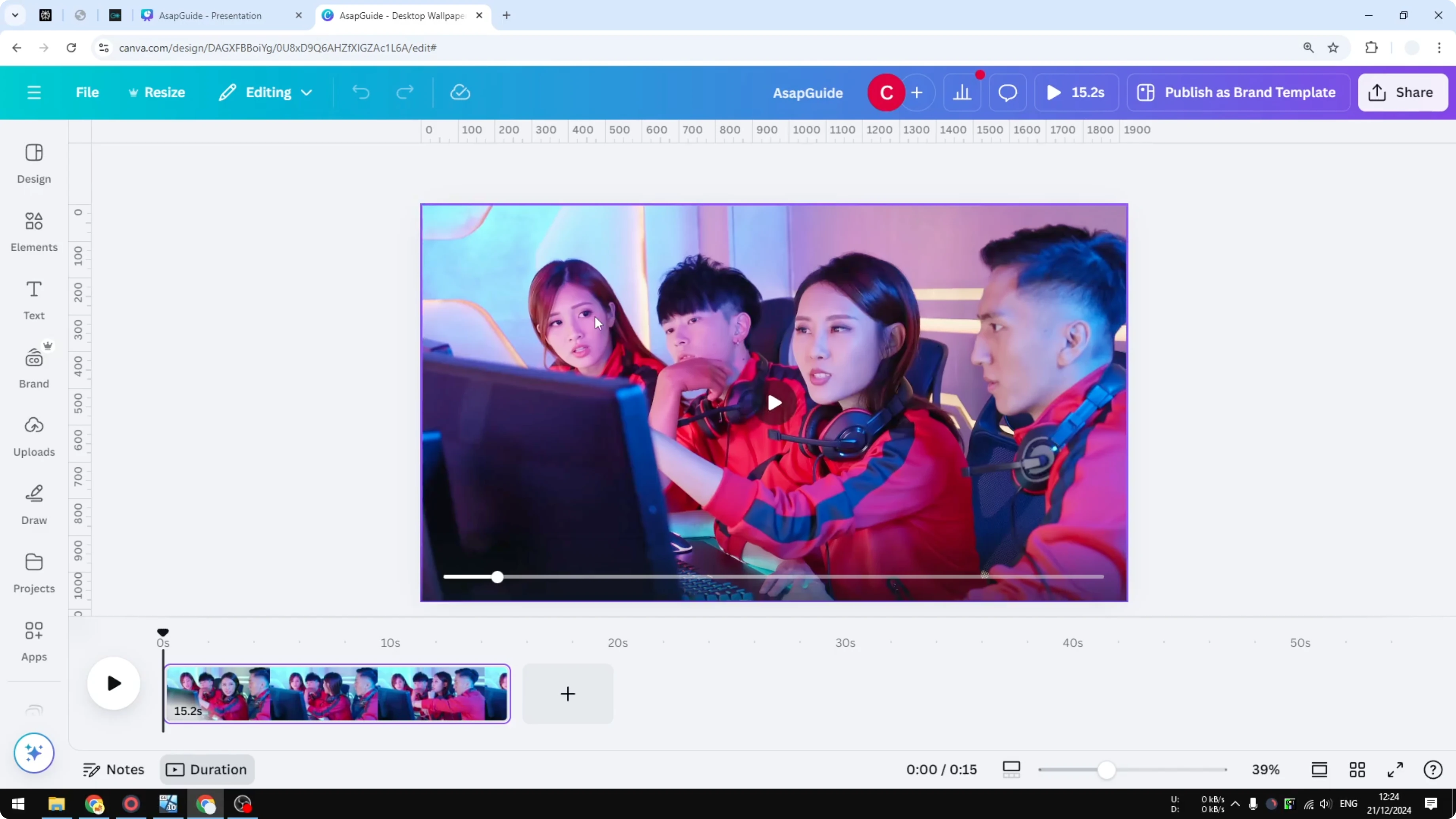1456x819 pixels.
Task: Toggle fullscreen presentation view
Action: pos(1394,769)
